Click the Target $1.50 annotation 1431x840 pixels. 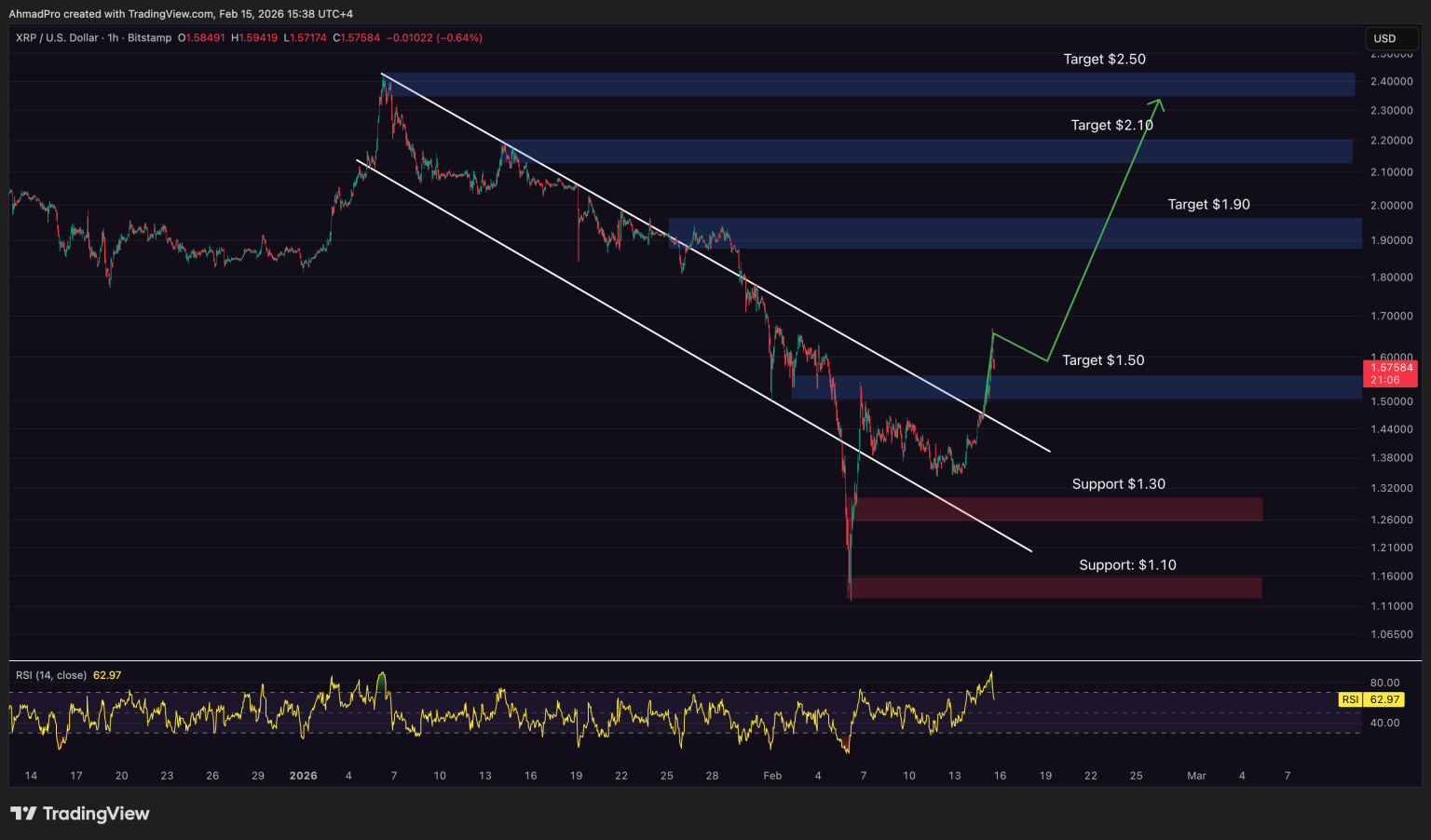point(1103,360)
